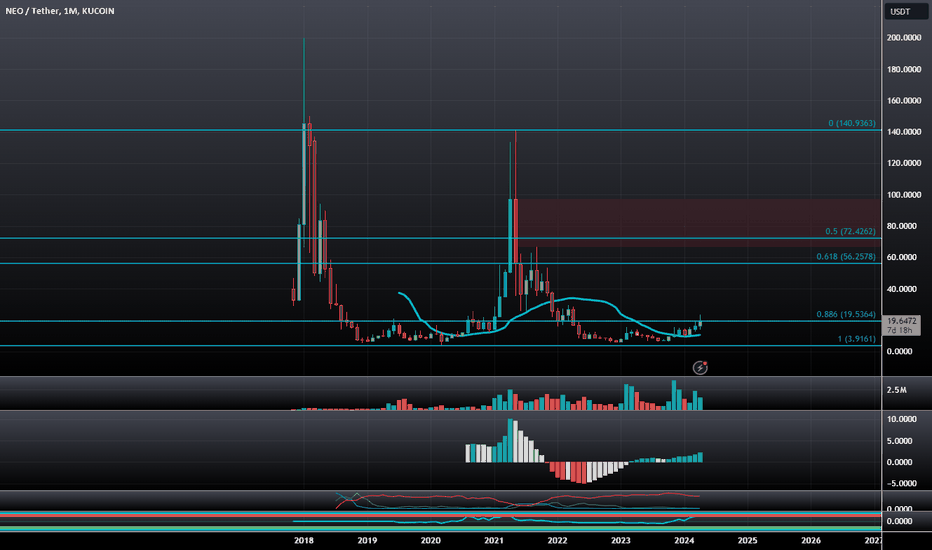Click the Fibonacci label 0.618 (56.2578)

[846, 256]
